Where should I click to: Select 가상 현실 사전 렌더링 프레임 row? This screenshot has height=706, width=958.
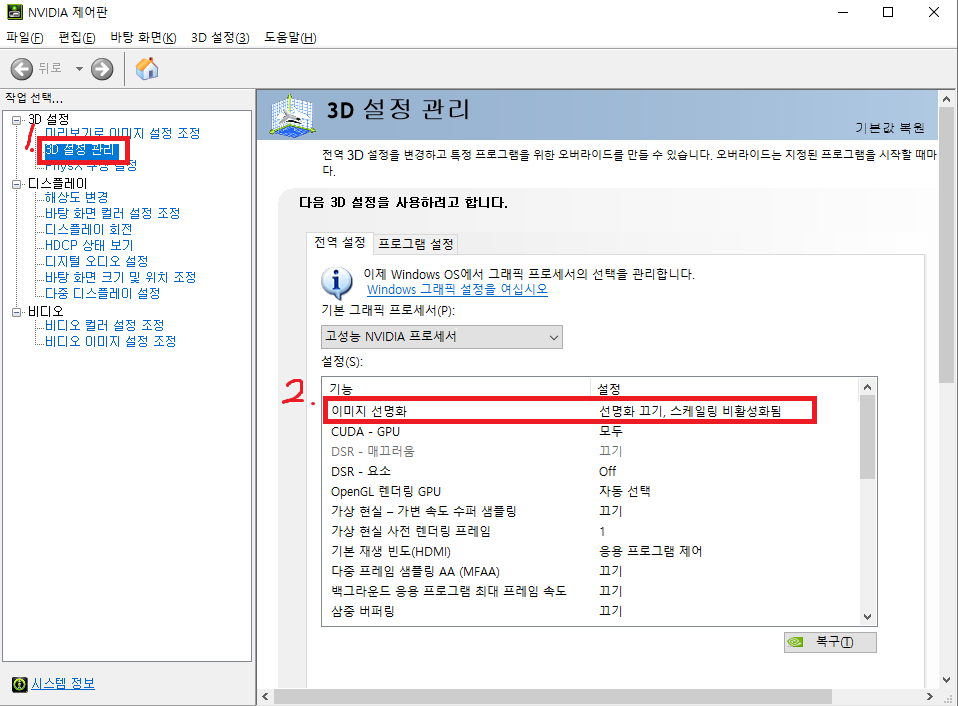(x=591, y=531)
